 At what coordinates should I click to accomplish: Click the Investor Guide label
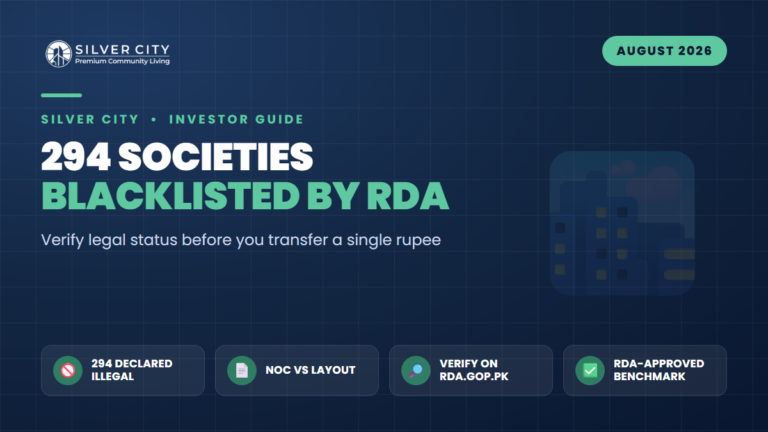(x=236, y=120)
